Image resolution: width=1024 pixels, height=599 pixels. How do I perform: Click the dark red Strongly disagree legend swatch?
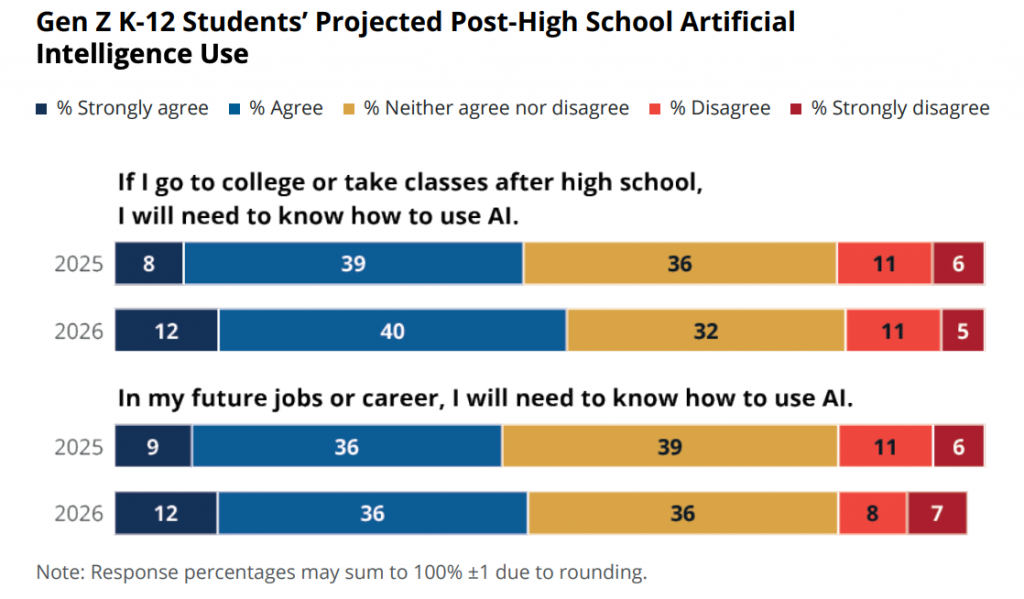[x=795, y=108]
